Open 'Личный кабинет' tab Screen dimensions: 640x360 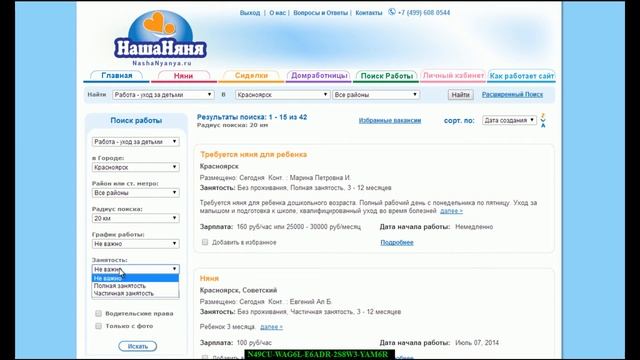(x=453, y=76)
